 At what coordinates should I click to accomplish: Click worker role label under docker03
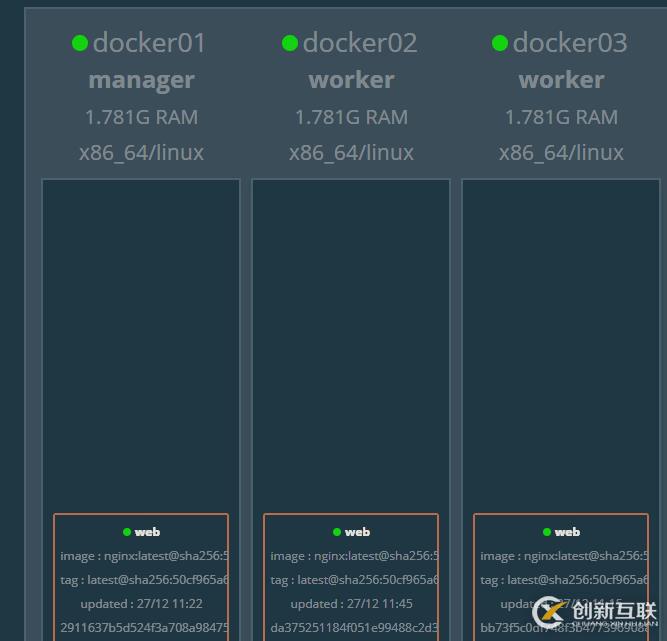pos(561,80)
